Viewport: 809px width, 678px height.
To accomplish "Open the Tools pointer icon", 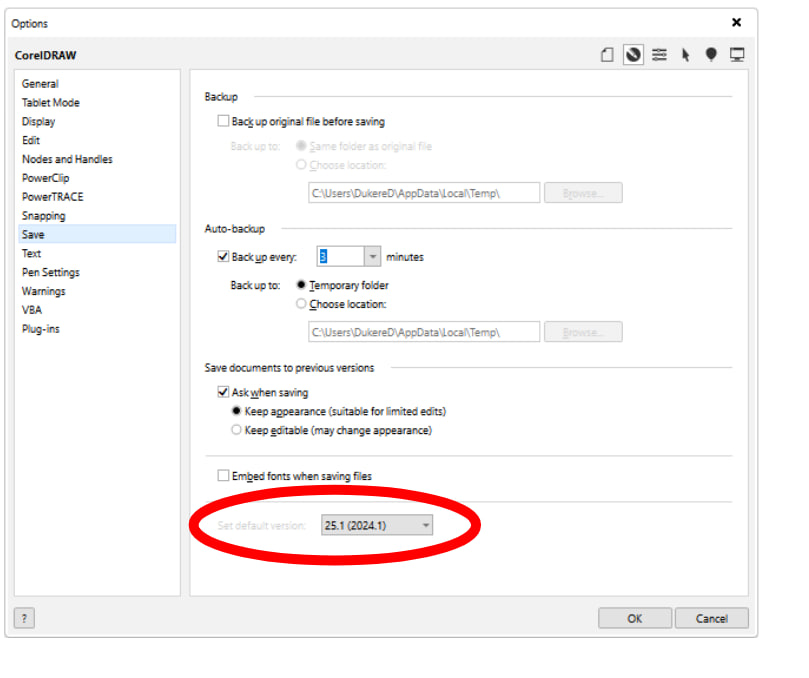I will point(686,55).
